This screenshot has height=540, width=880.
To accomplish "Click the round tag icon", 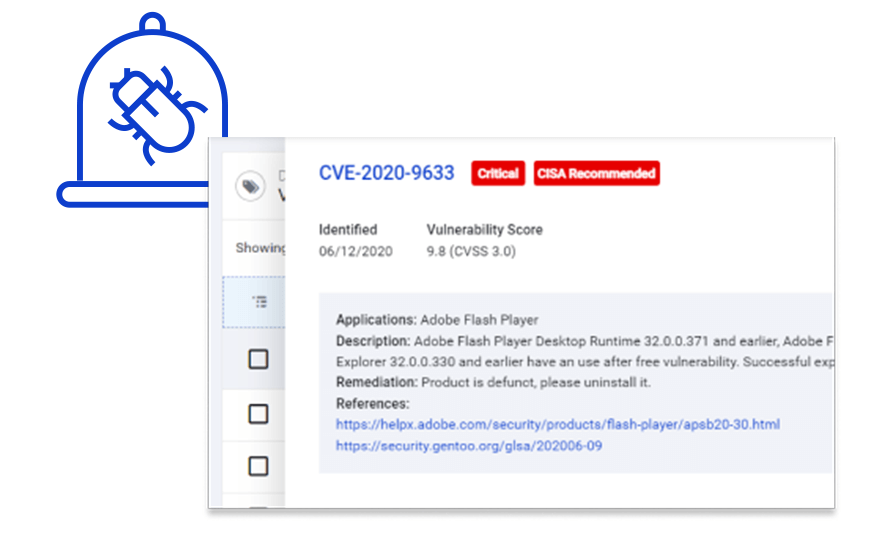I will pos(249,186).
